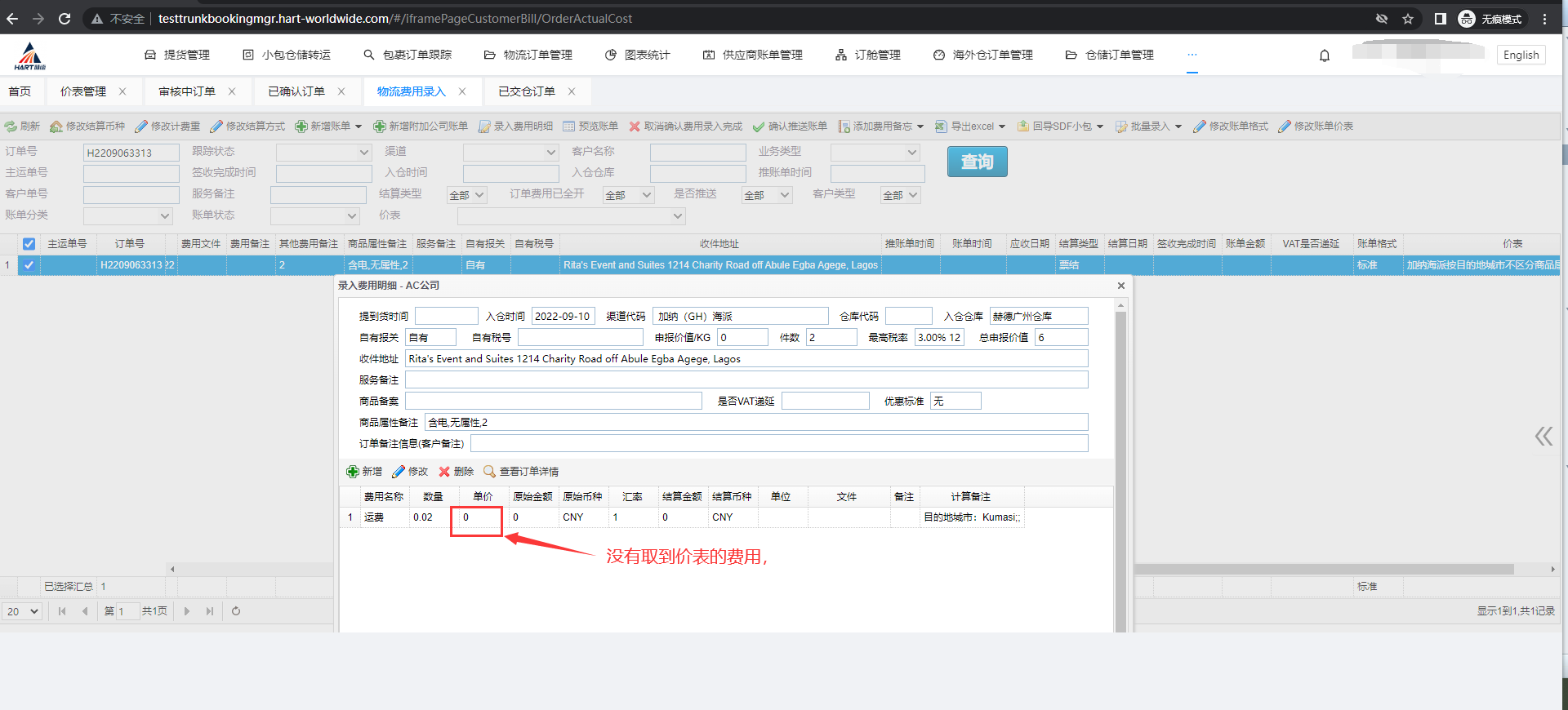
Task: Open the 跟踪状态 dropdown
Action: tap(323, 153)
